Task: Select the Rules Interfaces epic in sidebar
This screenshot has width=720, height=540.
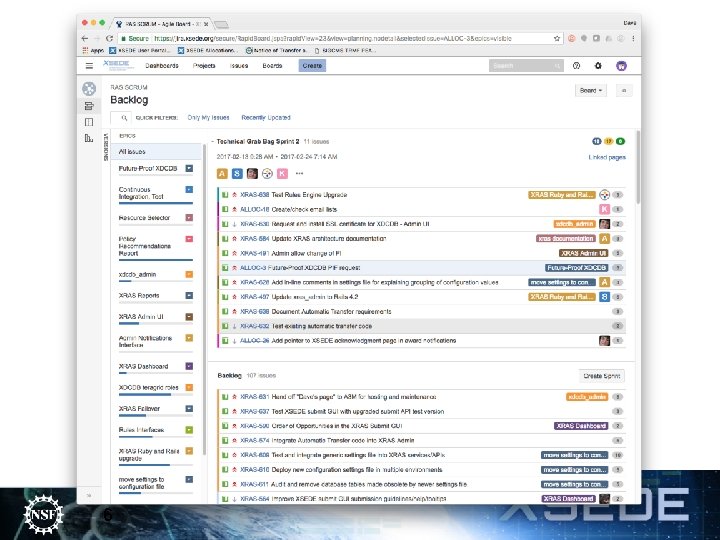Action: 141,430
